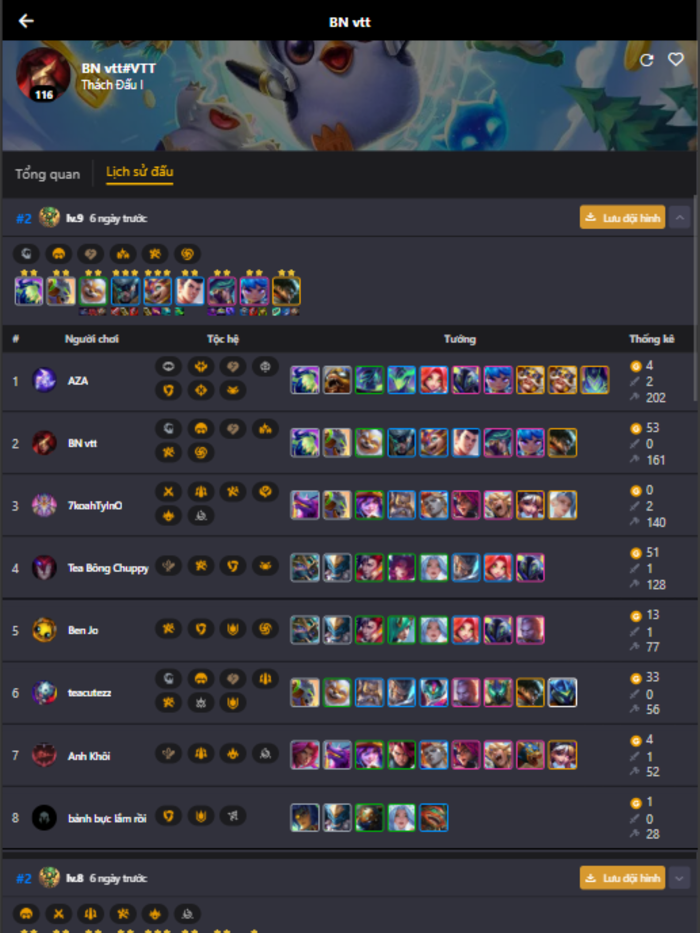Screen dimensions: 700x933
Task: Click first trait icon in AZA's row
Action: tap(168, 367)
